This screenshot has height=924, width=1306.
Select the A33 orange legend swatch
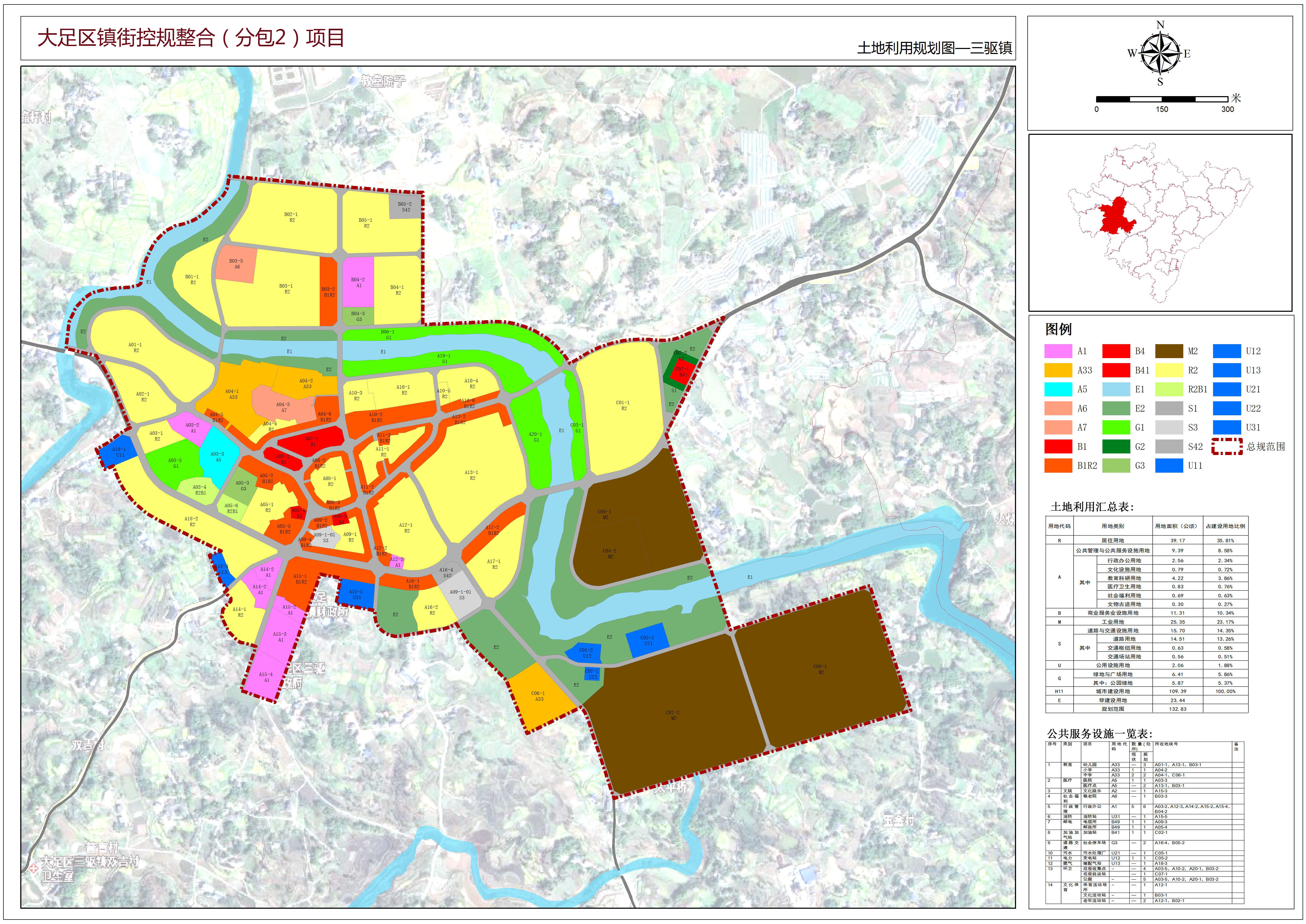coord(1058,370)
